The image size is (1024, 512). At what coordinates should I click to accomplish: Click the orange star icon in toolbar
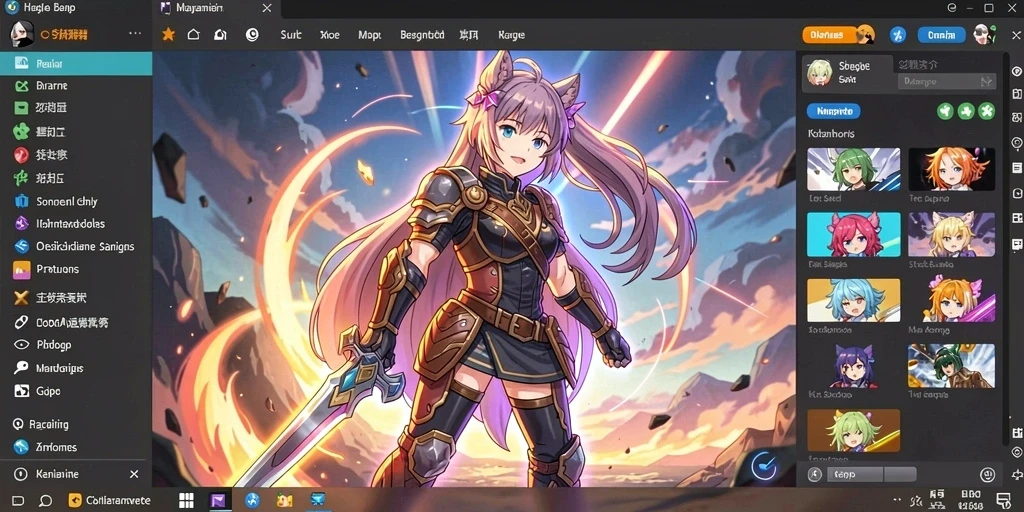pos(168,35)
